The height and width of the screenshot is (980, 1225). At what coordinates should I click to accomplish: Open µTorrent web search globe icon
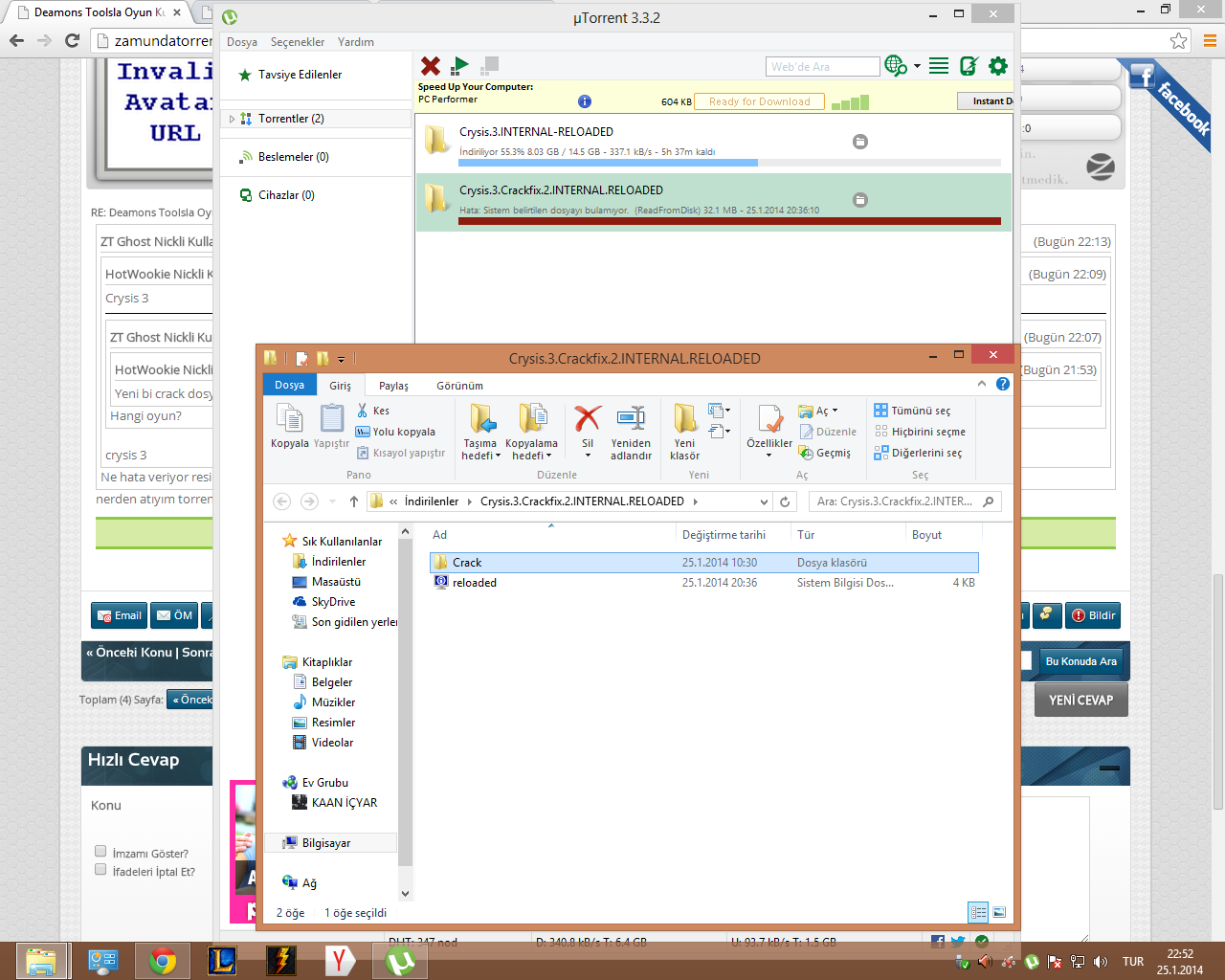[x=896, y=65]
